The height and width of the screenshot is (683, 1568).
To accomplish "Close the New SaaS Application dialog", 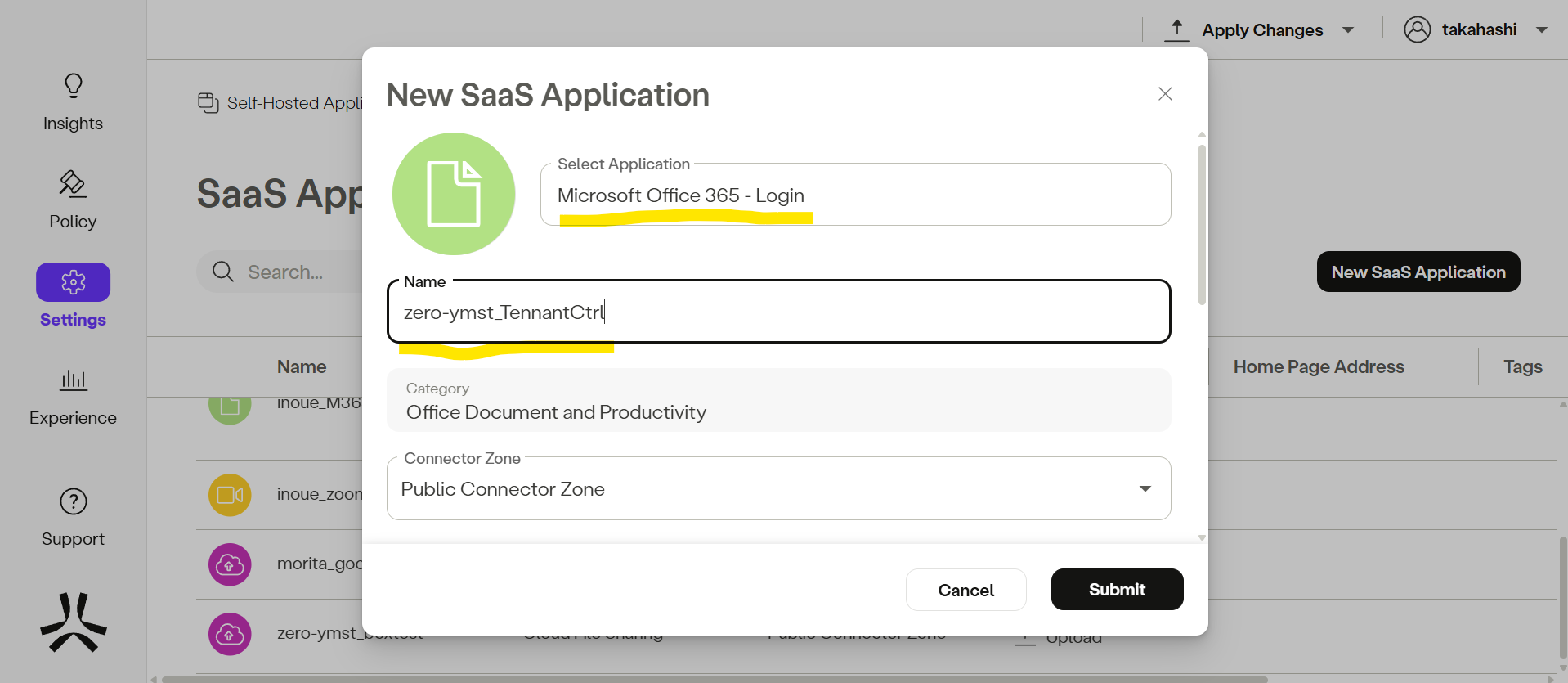I will click(1165, 94).
